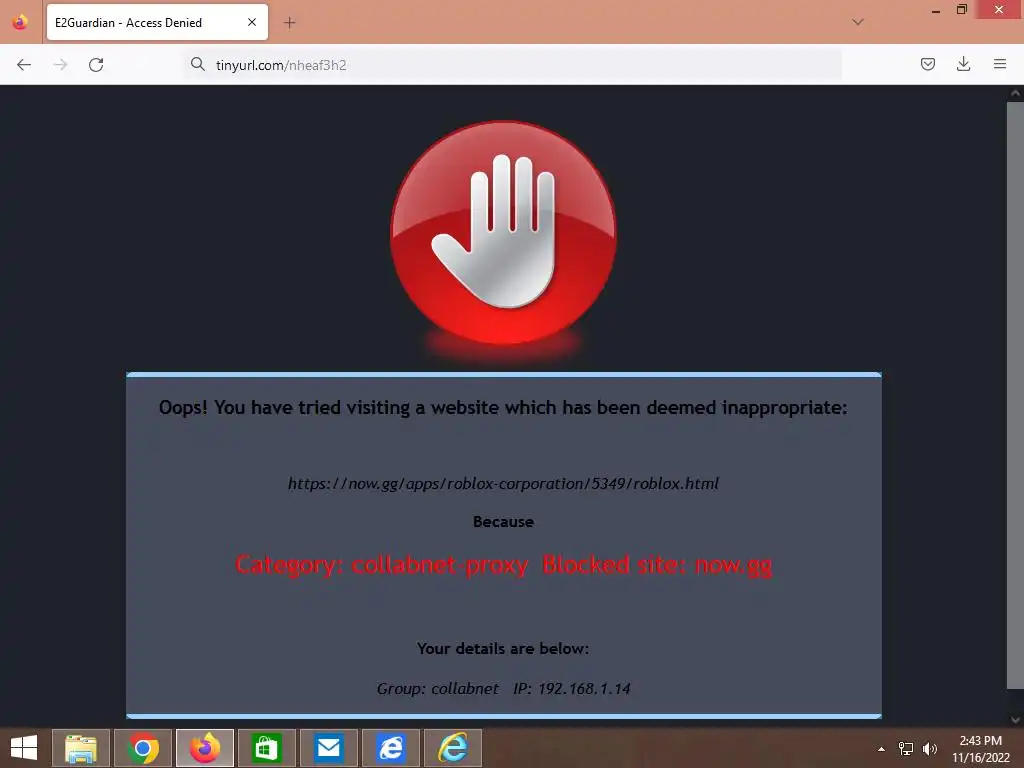Click the "Group: collabnet IP: 192.168.1.14" text
This screenshot has height=768, width=1024.
coord(504,688)
